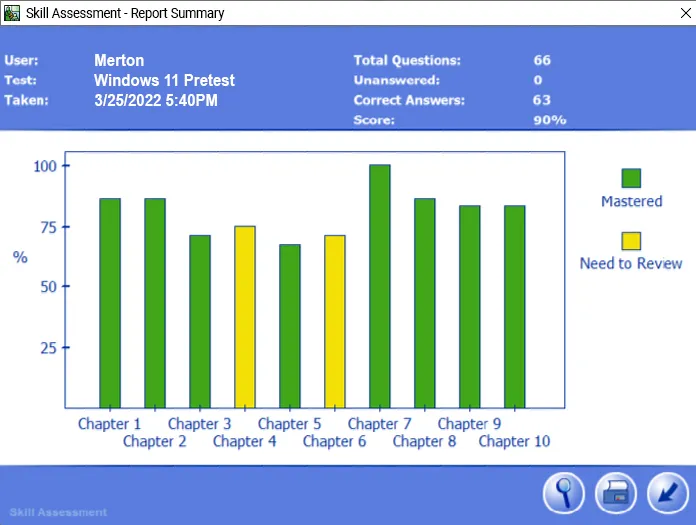Click the Skill Assessment app icon in title bar

[x=12, y=13]
